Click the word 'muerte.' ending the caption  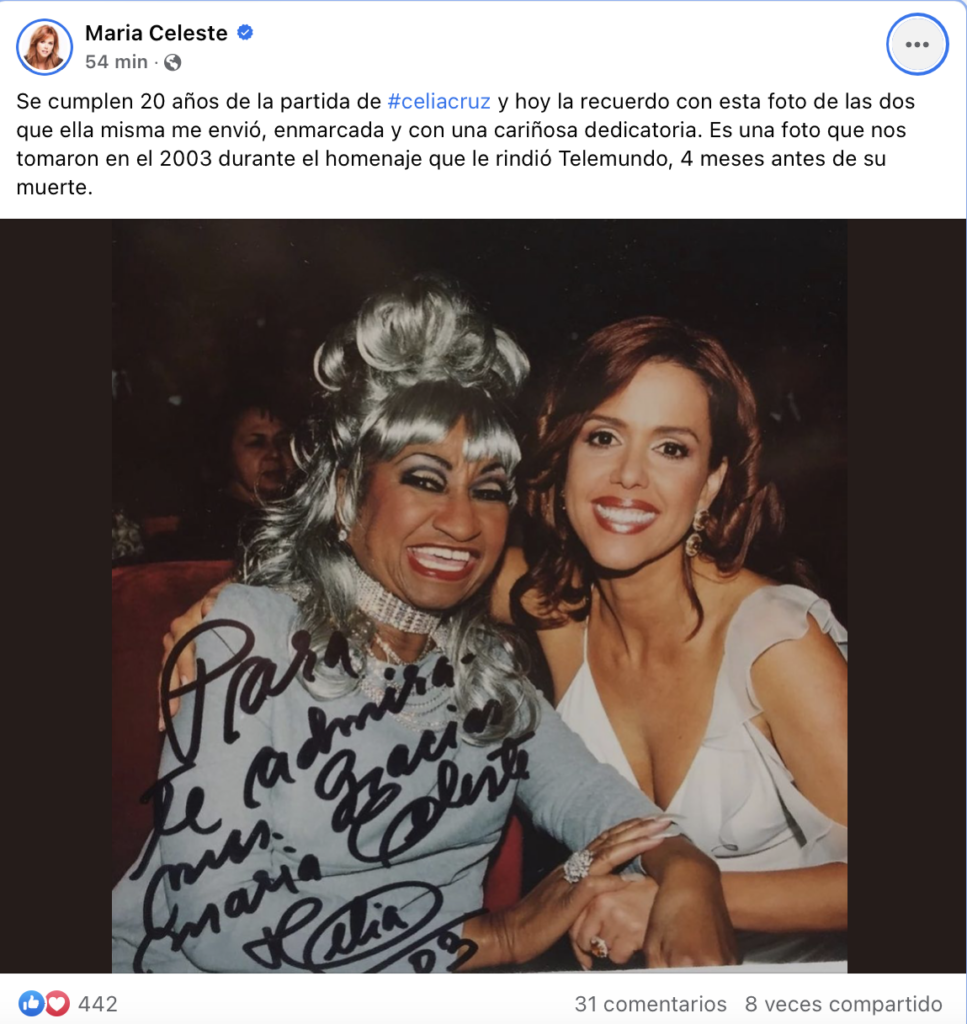[x=54, y=187]
